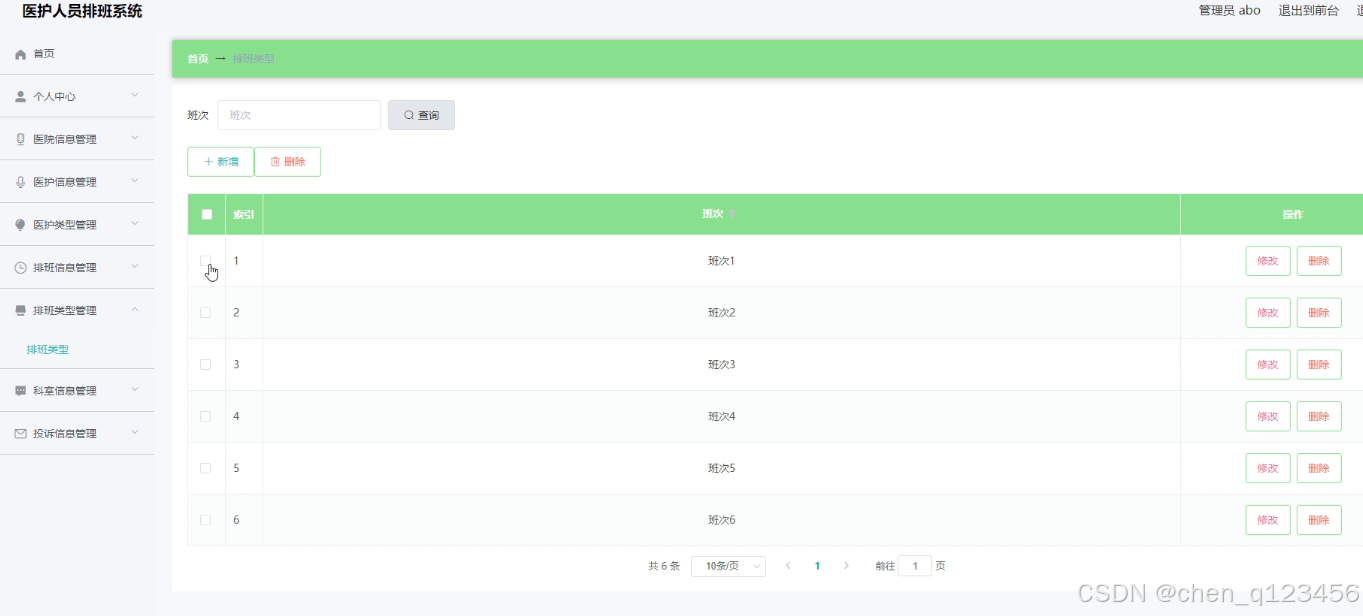The width and height of the screenshot is (1363, 616).
Task: Toggle the select-all checkbox in table header
Action: point(207,214)
